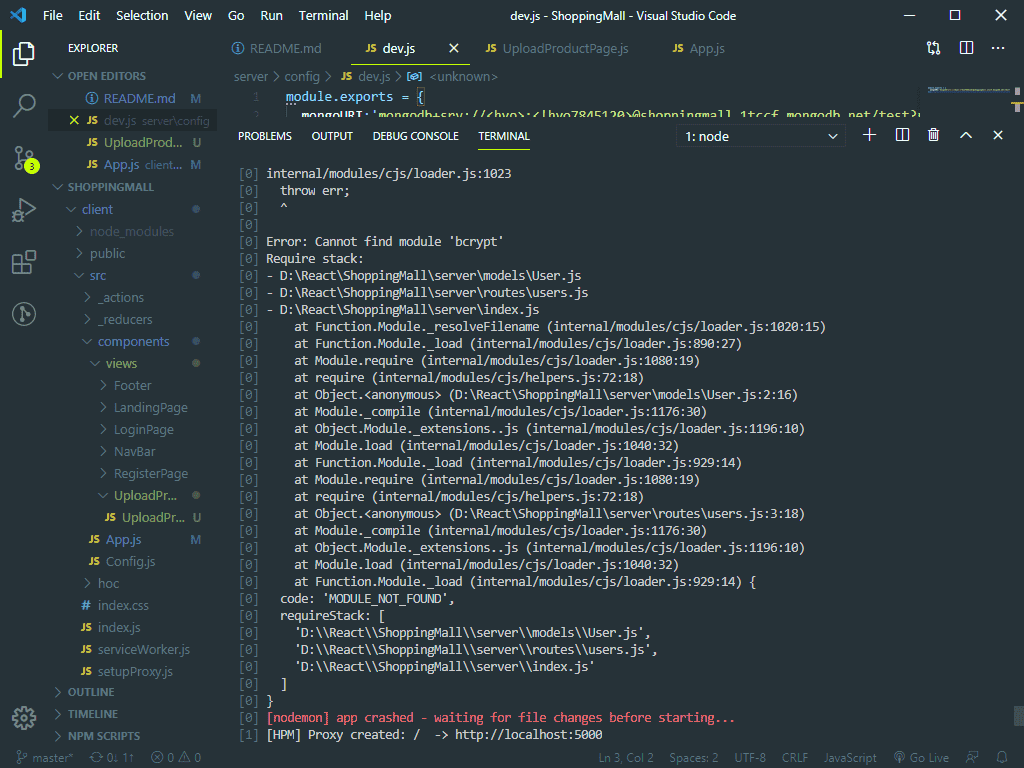Synchronize changes in status bar
This screenshot has height=768, width=1024.
point(112,758)
